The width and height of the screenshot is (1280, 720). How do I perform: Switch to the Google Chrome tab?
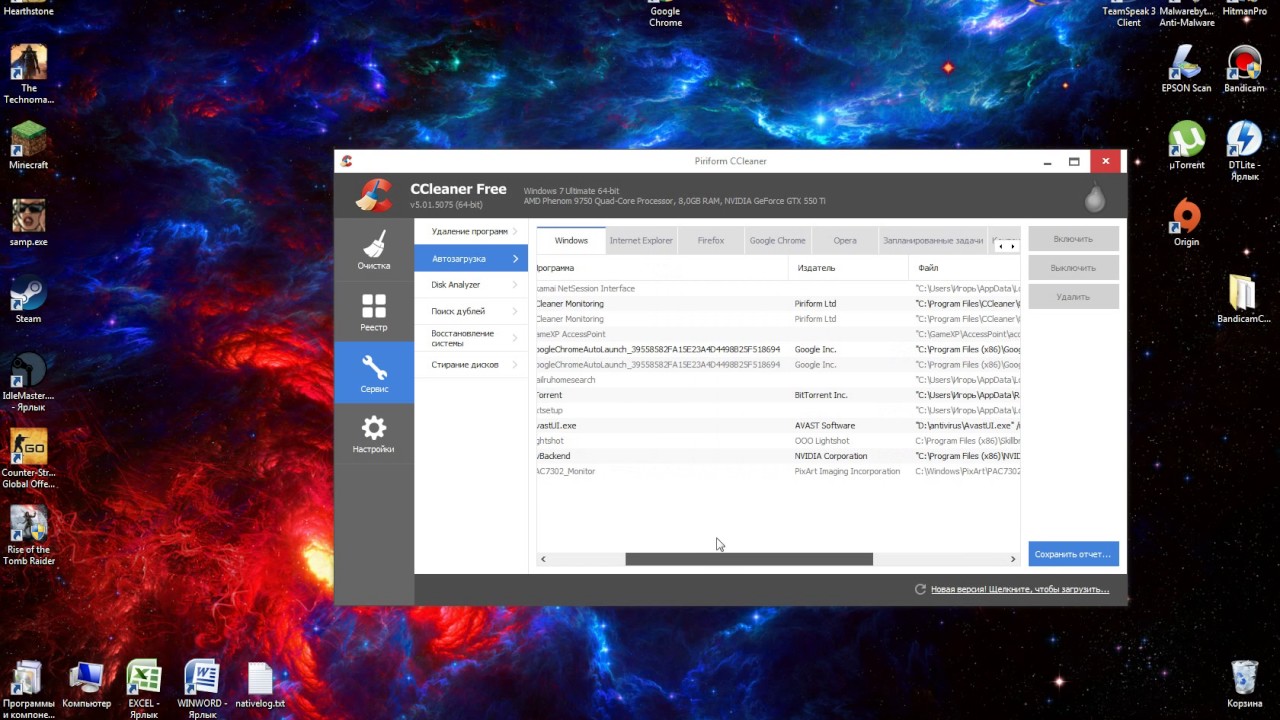(x=777, y=240)
